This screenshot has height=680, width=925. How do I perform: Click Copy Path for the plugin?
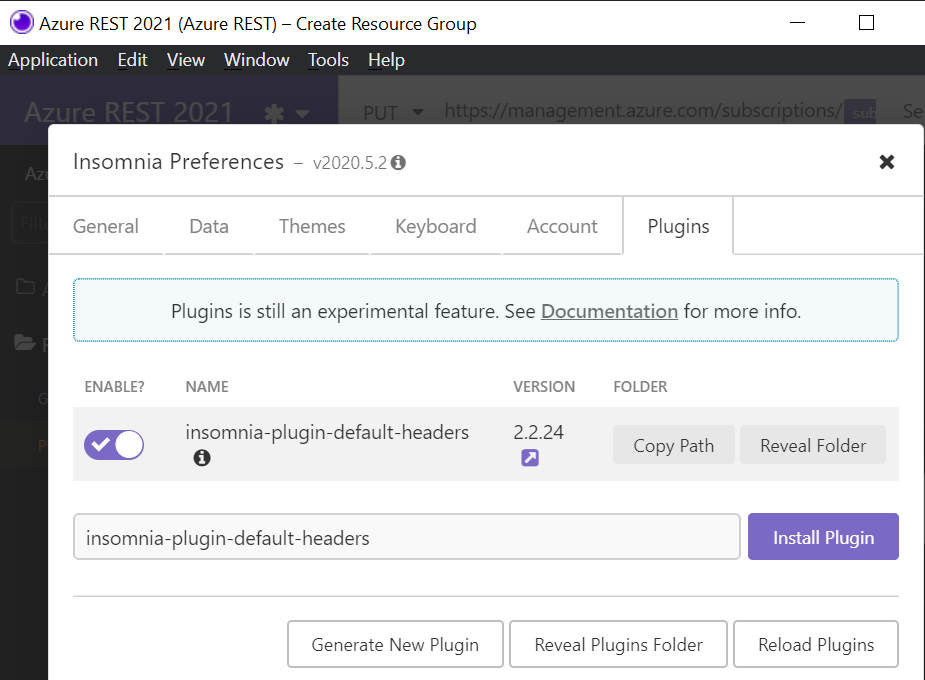(x=673, y=444)
